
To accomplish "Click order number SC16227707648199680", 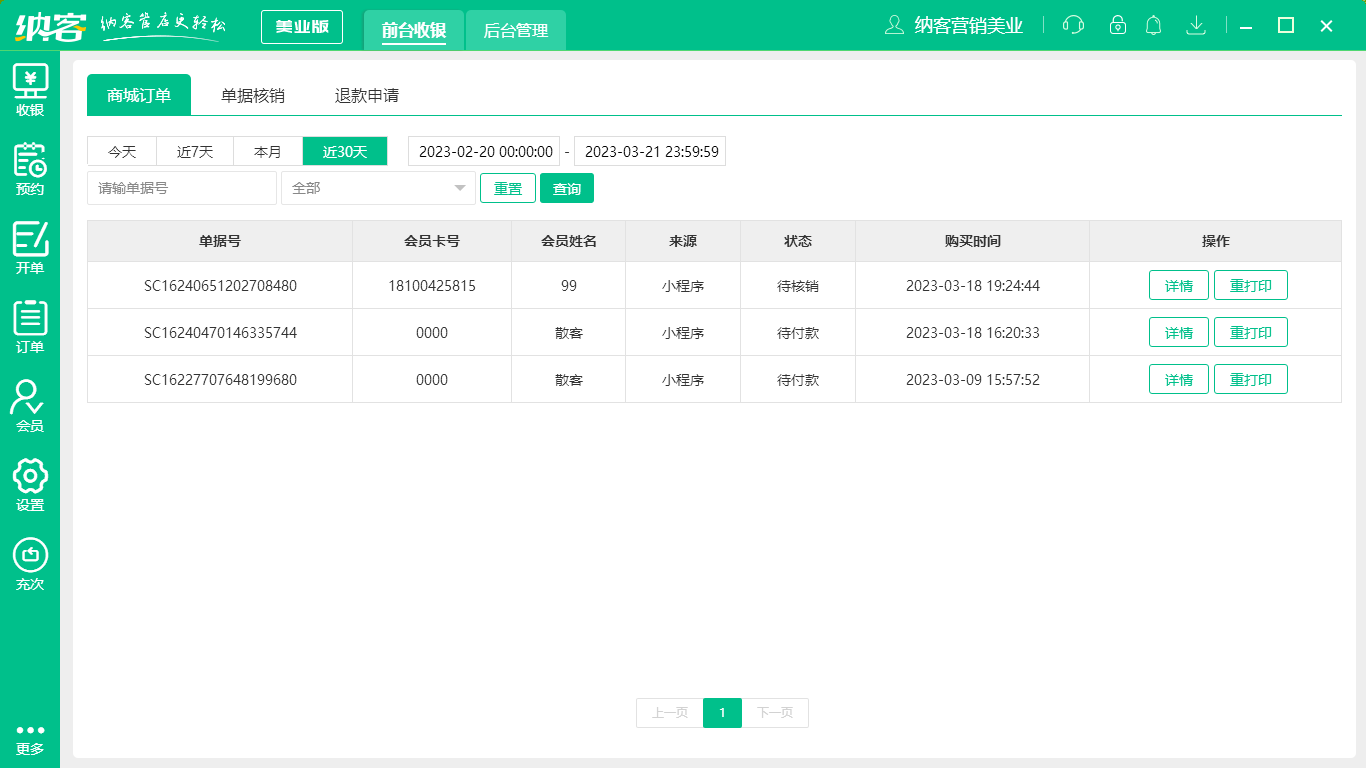I will coord(220,380).
